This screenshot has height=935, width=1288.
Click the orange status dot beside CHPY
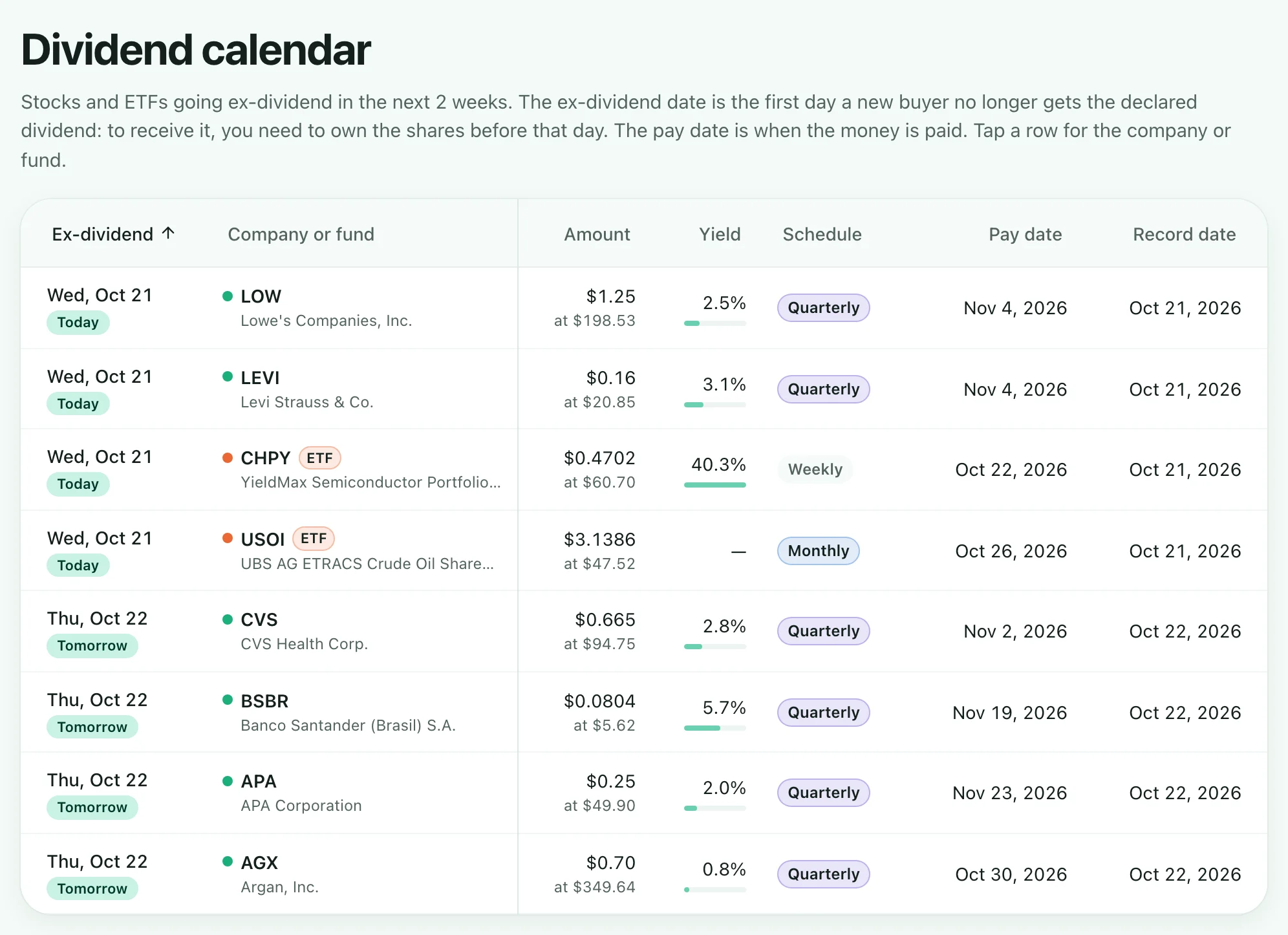[x=228, y=458]
